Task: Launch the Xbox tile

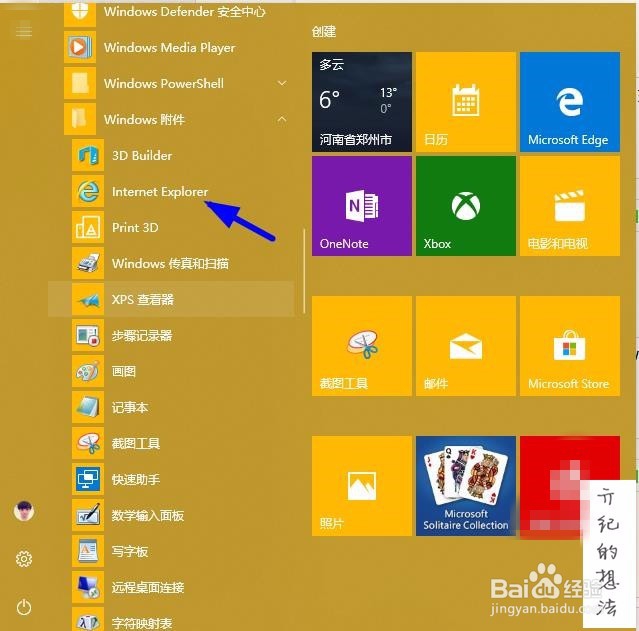Action: coord(466,206)
